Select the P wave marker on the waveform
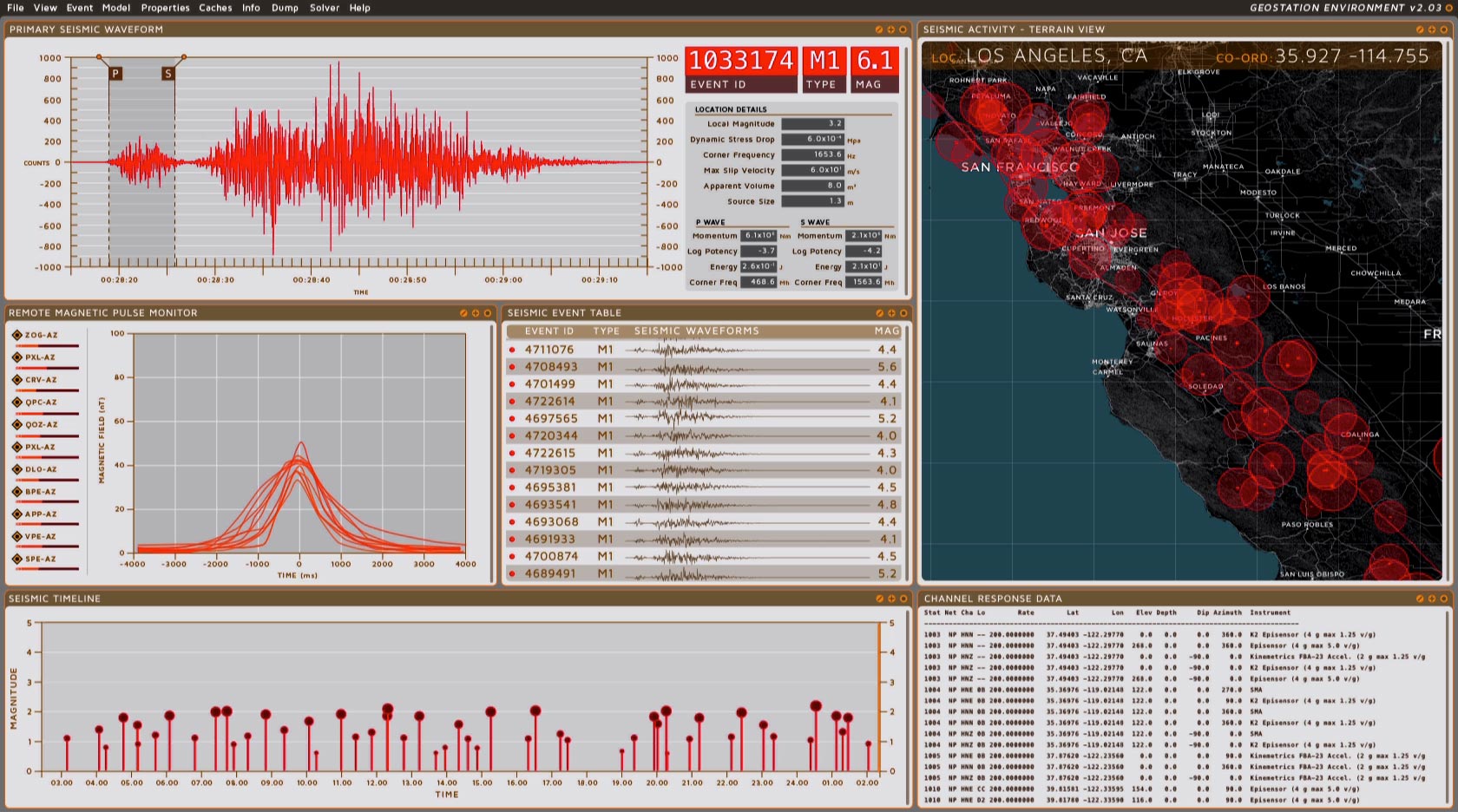This screenshot has width=1458, height=812. click(115, 74)
